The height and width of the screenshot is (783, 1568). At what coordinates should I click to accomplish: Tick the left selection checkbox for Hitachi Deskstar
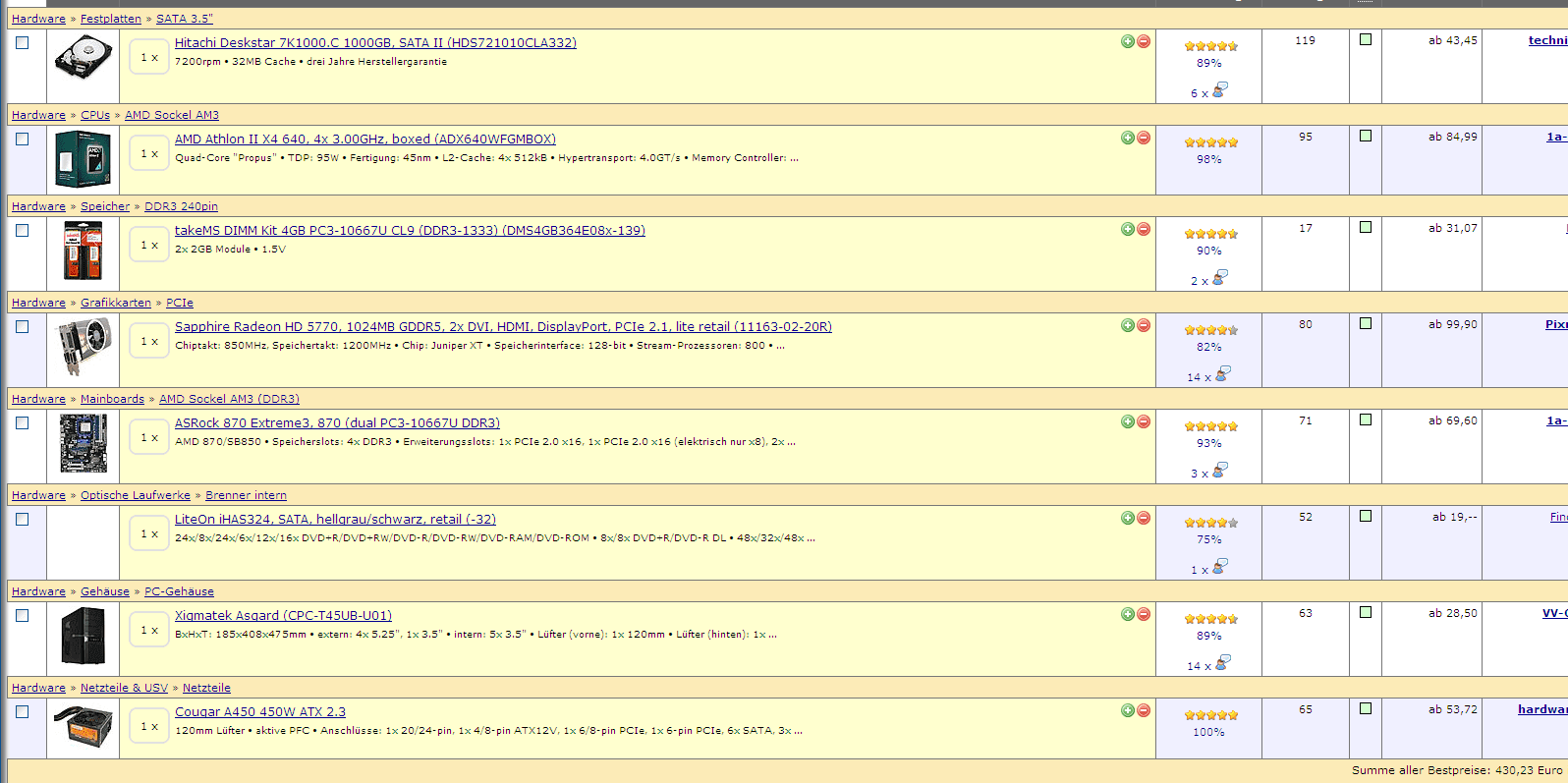tap(23, 42)
